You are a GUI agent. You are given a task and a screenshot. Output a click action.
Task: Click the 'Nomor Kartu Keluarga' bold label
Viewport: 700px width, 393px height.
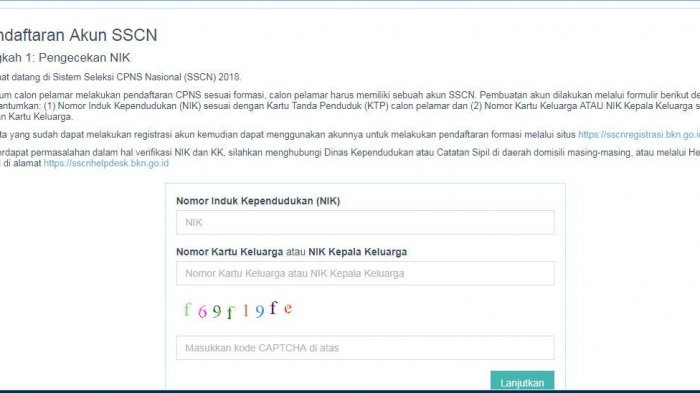point(229,252)
